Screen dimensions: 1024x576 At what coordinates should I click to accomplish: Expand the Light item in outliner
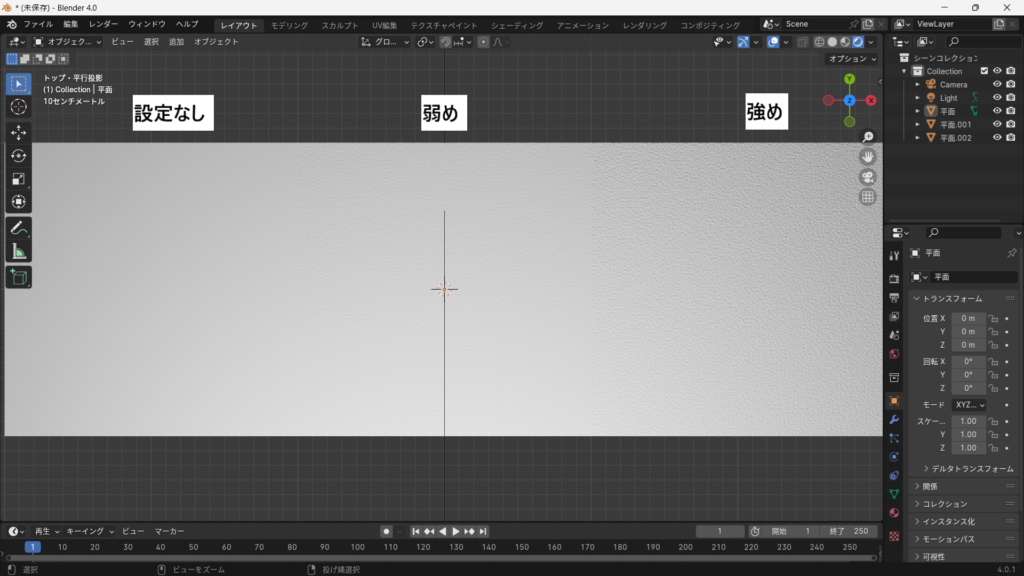pyautogui.click(x=917, y=98)
